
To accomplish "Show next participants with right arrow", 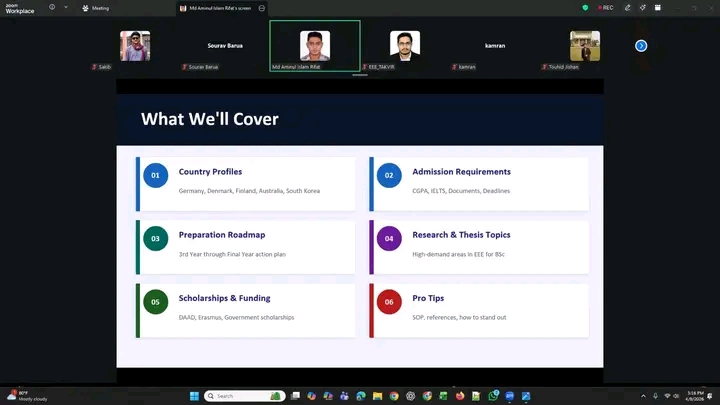I will 641,45.
